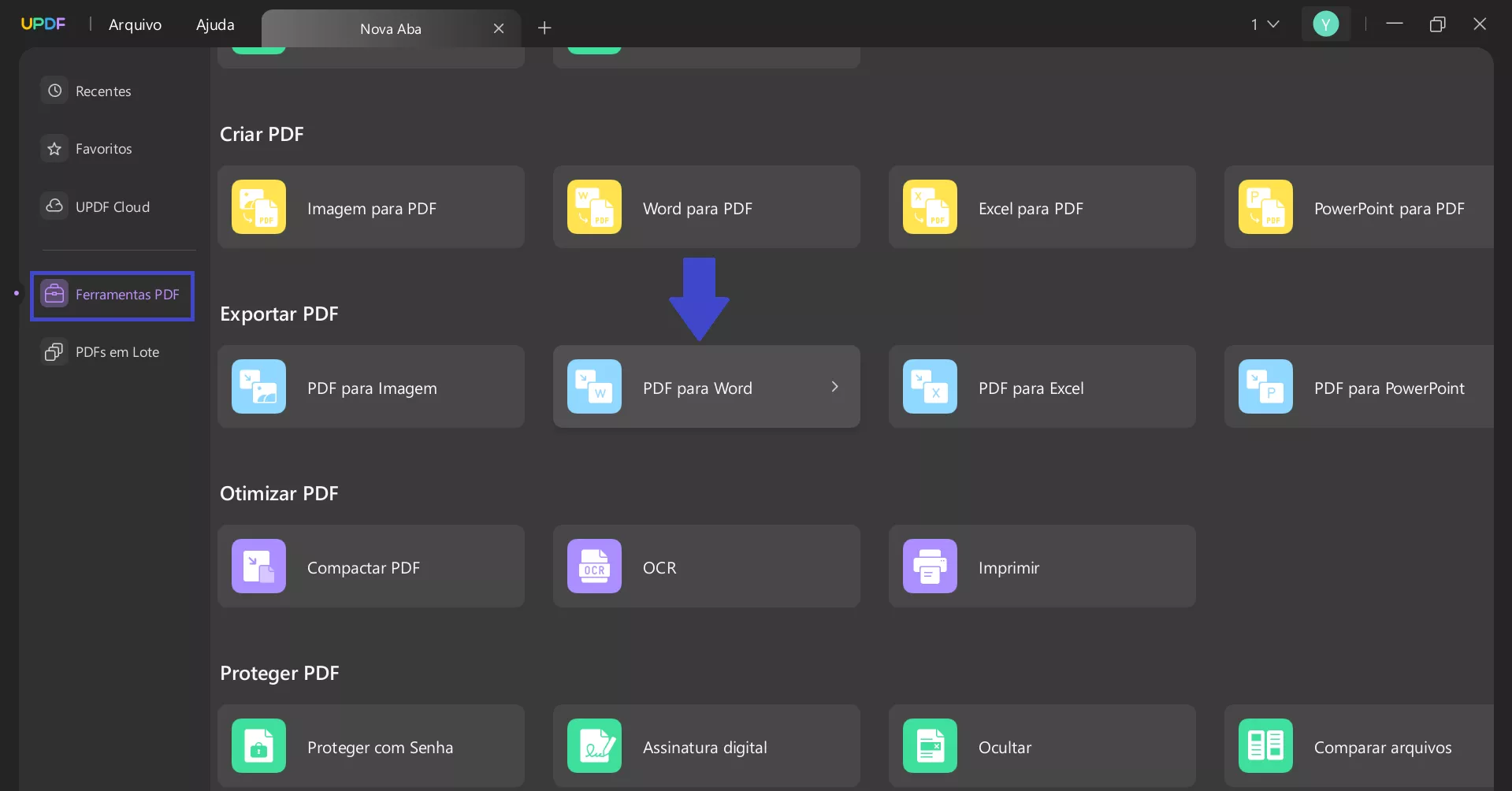Choose Excel para PDF tool
1512x791 pixels.
pyautogui.click(x=1042, y=207)
